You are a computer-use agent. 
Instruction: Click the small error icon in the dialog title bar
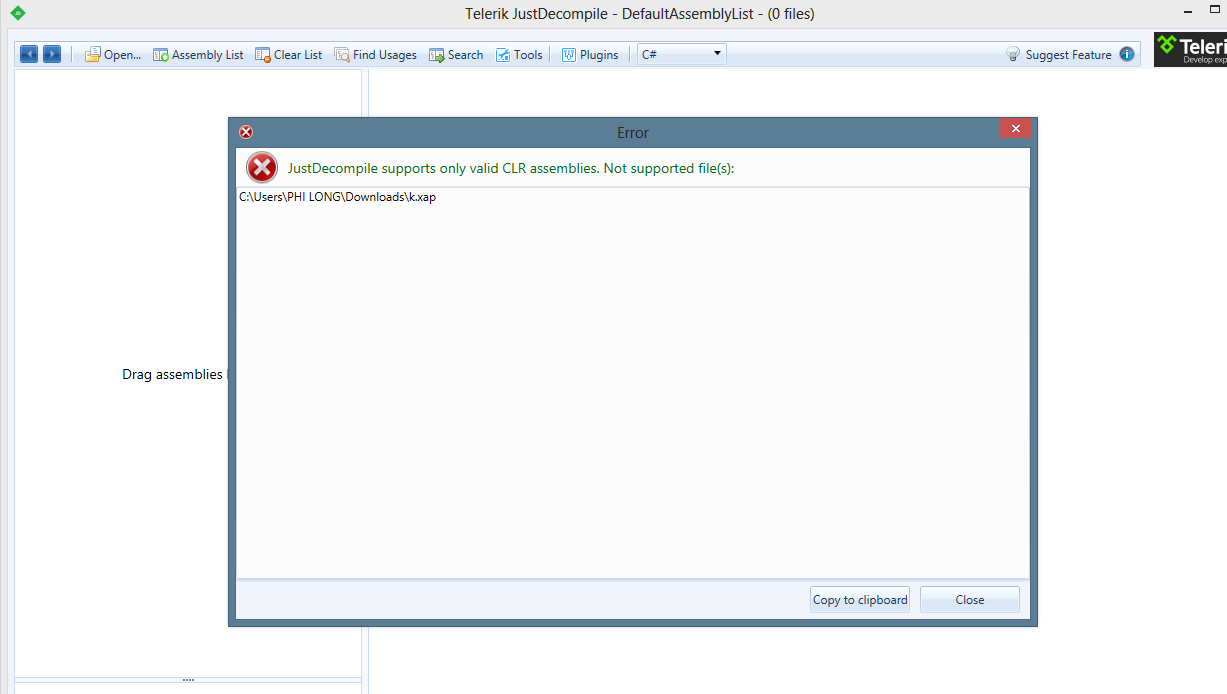point(246,132)
